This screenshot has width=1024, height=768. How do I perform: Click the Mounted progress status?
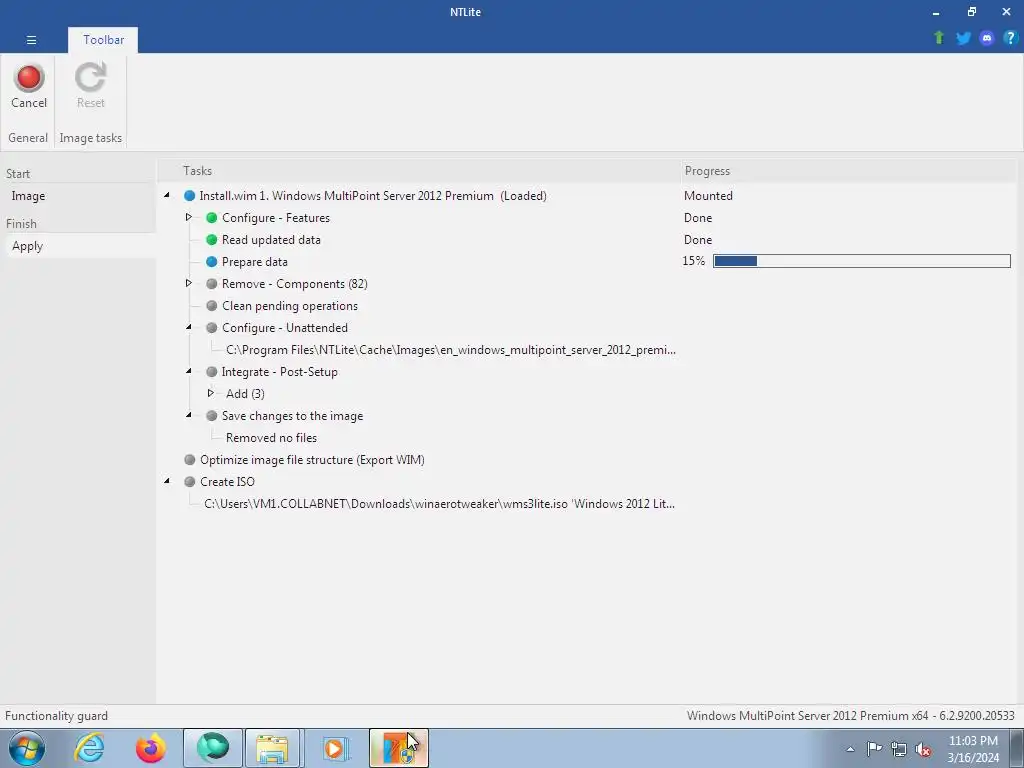coord(708,196)
